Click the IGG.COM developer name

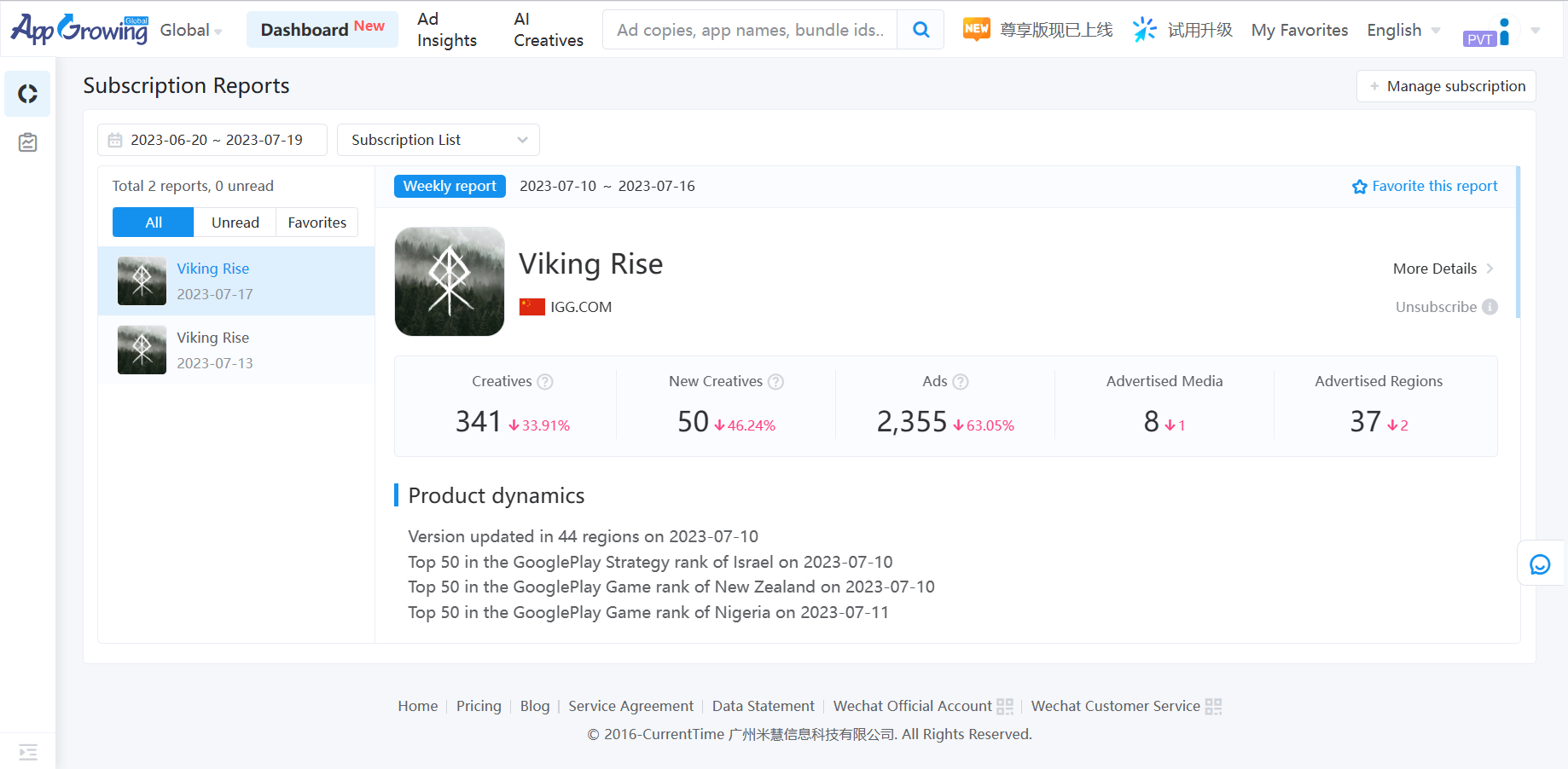[x=581, y=307]
